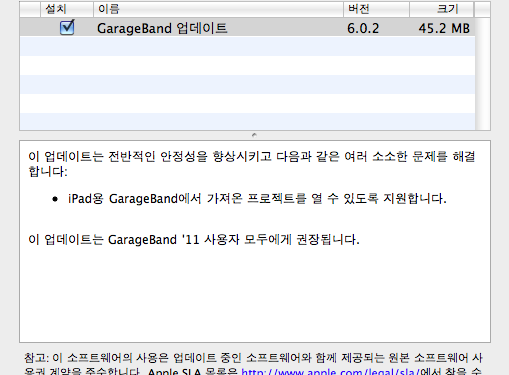
Task: Select the GarageBand 업데이트 row name
Action: click(162, 28)
